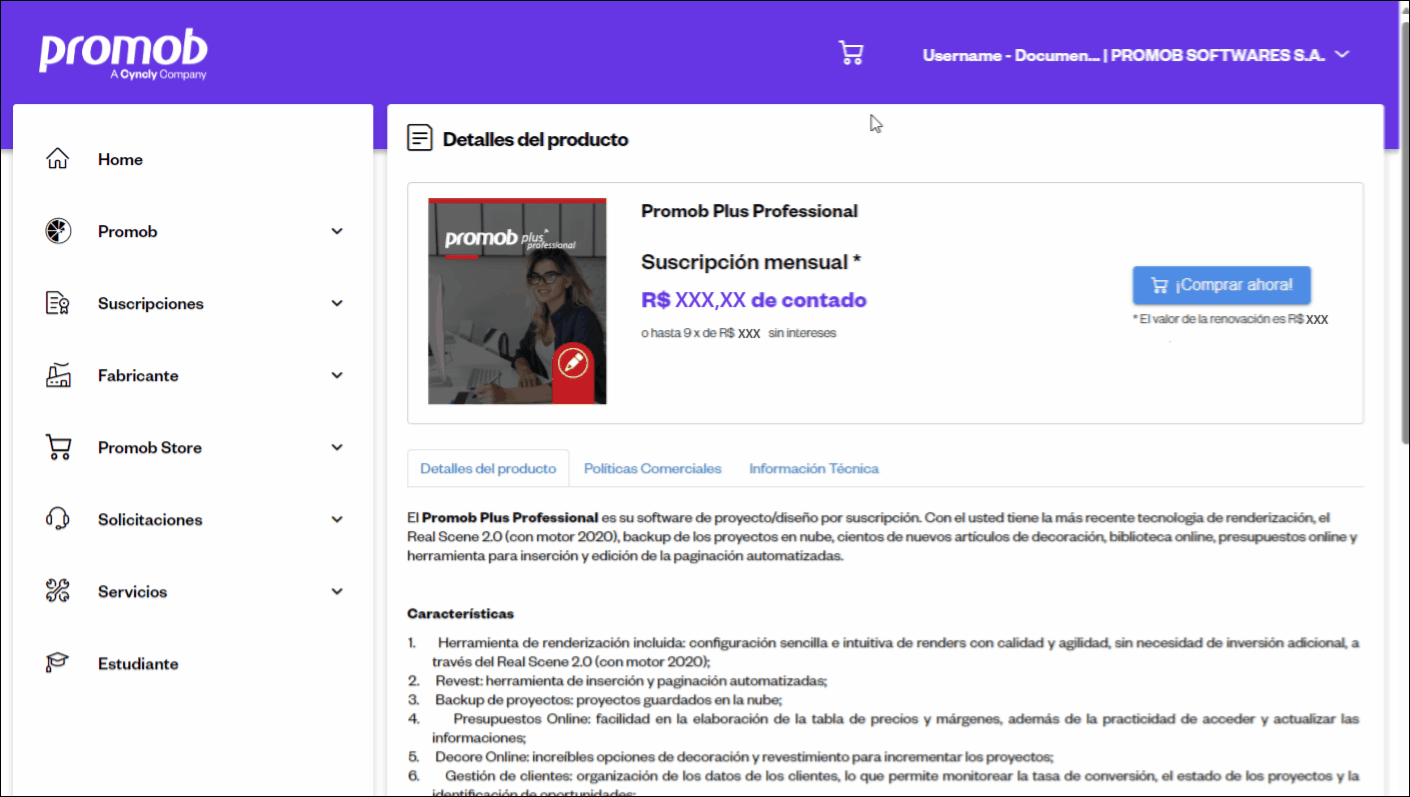Click the Detalles del producto document icon
Viewport: 1410px width, 797px height.
pos(420,138)
